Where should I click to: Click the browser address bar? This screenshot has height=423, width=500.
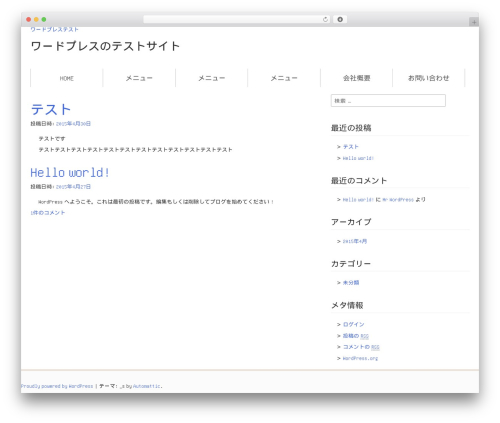coord(236,19)
